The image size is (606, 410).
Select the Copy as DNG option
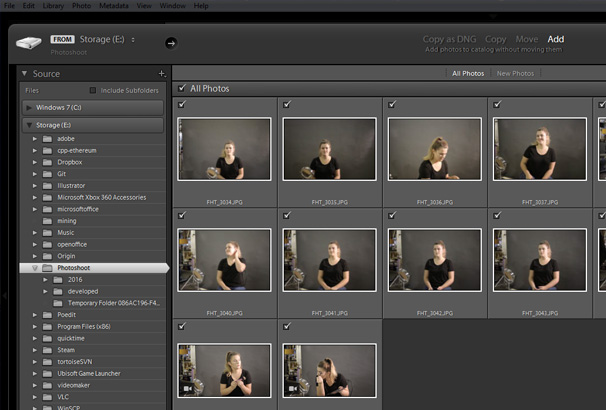tap(447, 39)
